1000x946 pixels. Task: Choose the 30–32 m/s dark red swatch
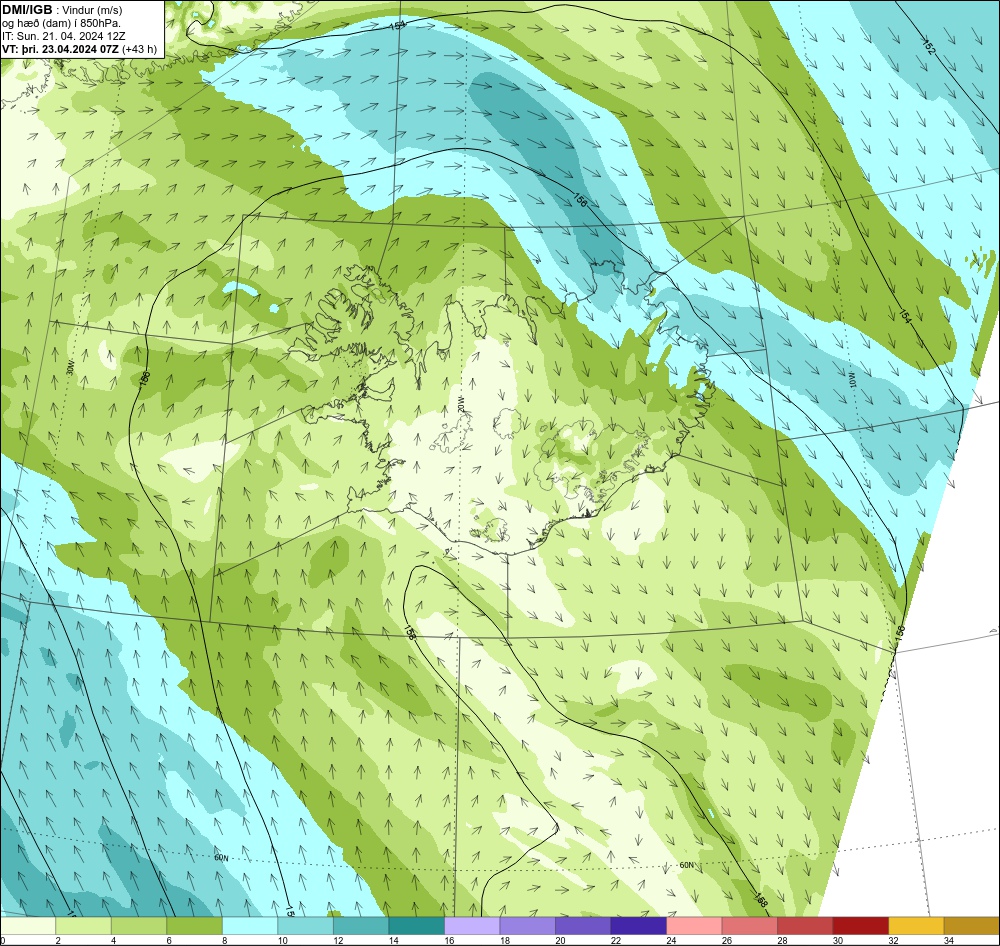coord(860,926)
